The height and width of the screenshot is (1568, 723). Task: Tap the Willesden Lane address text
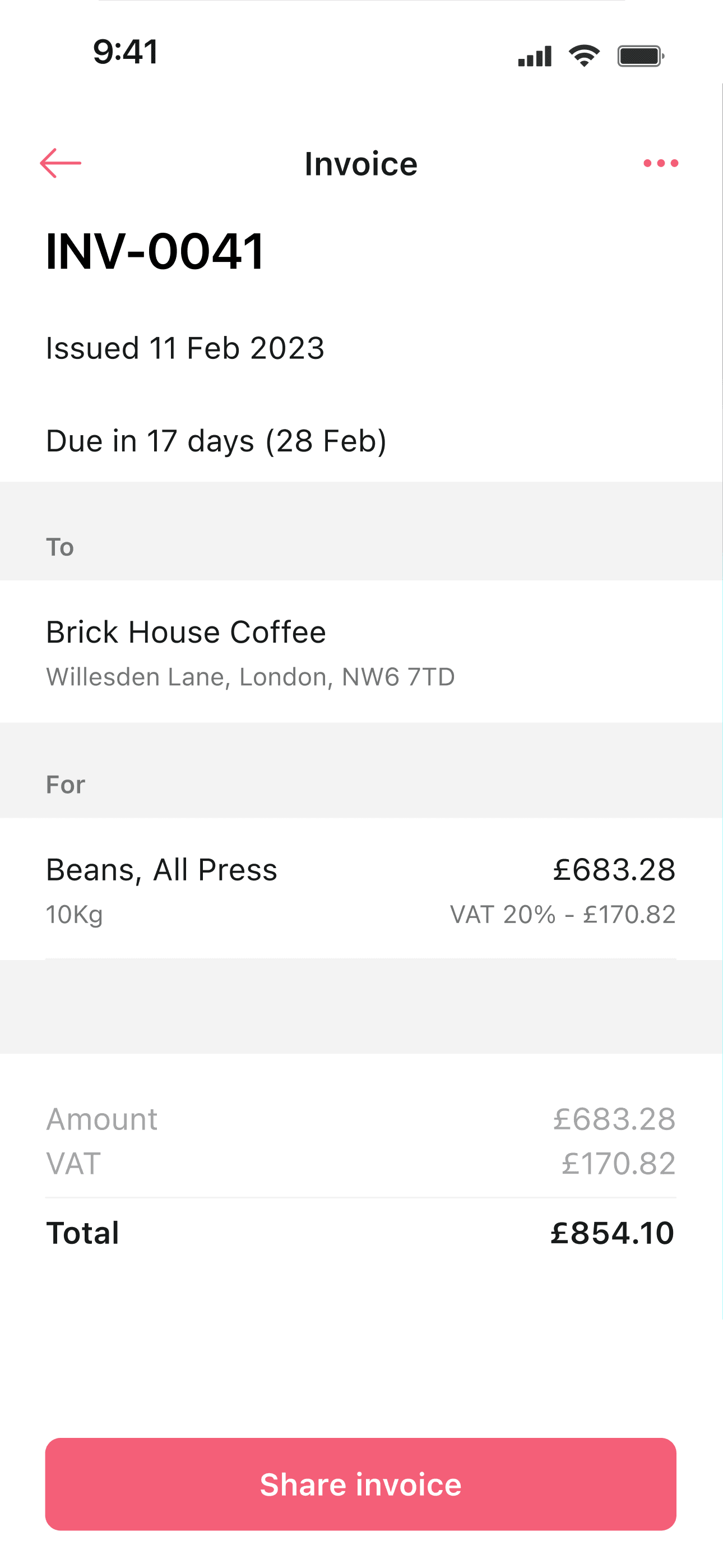coord(250,677)
